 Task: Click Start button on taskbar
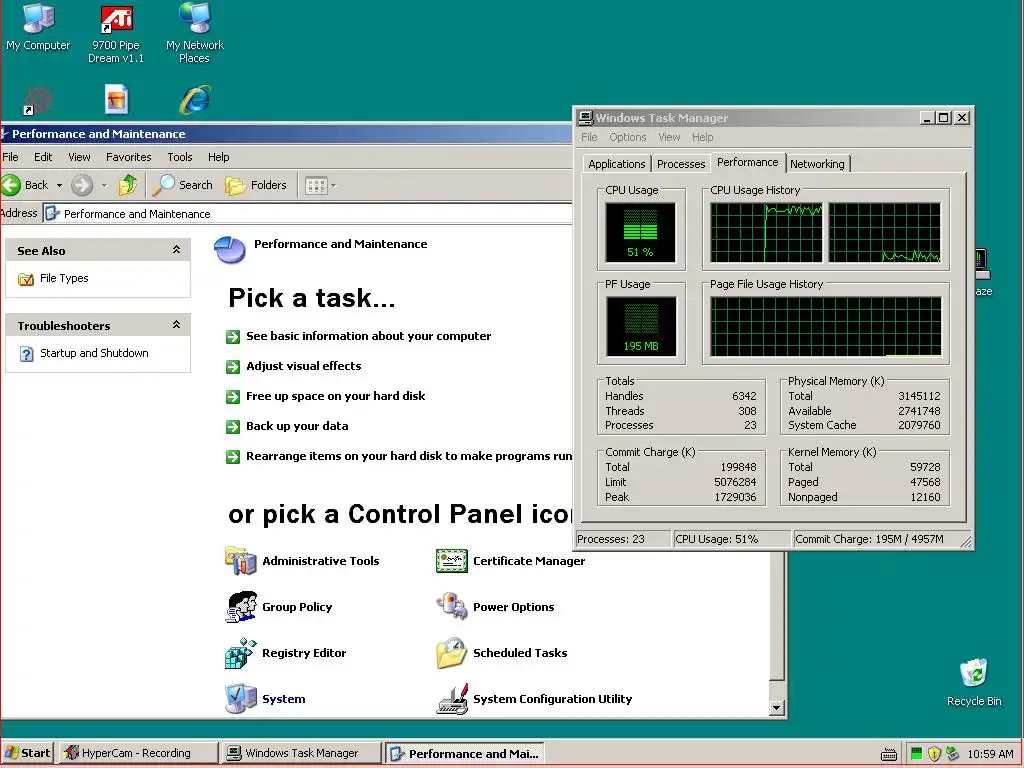pos(28,753)
